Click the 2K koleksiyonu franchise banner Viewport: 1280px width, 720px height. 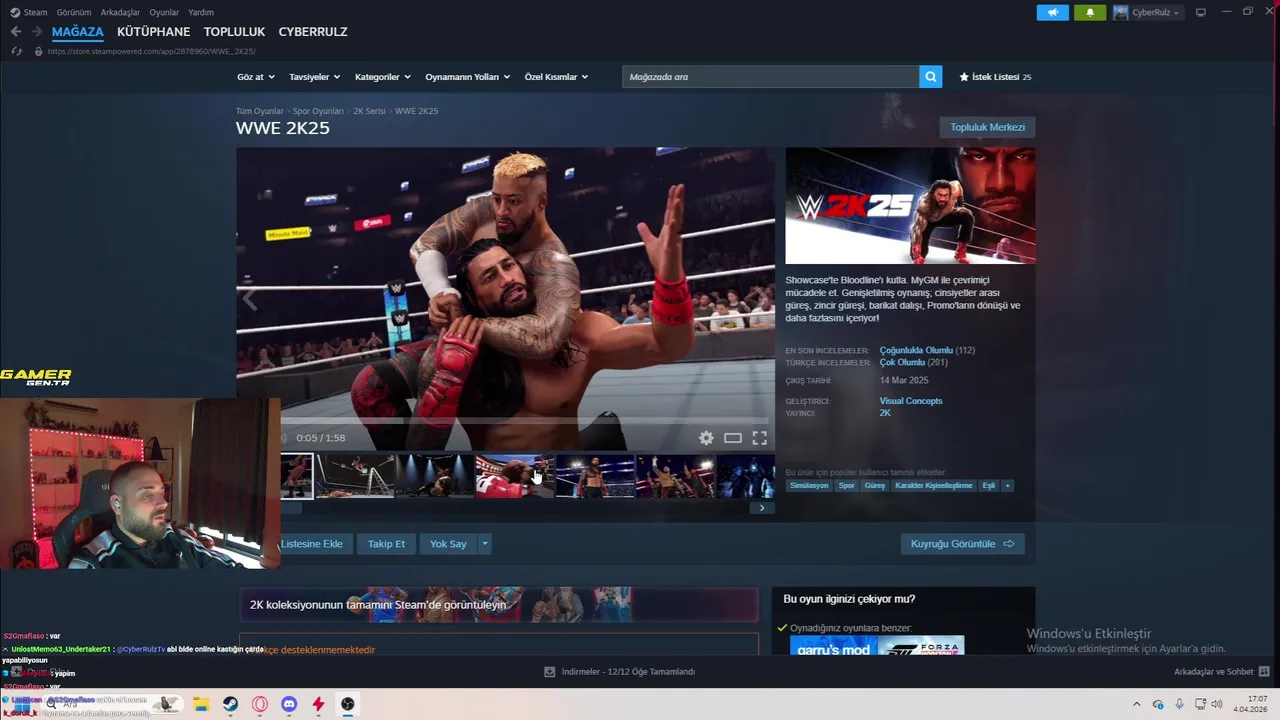(x=498, y=605)
